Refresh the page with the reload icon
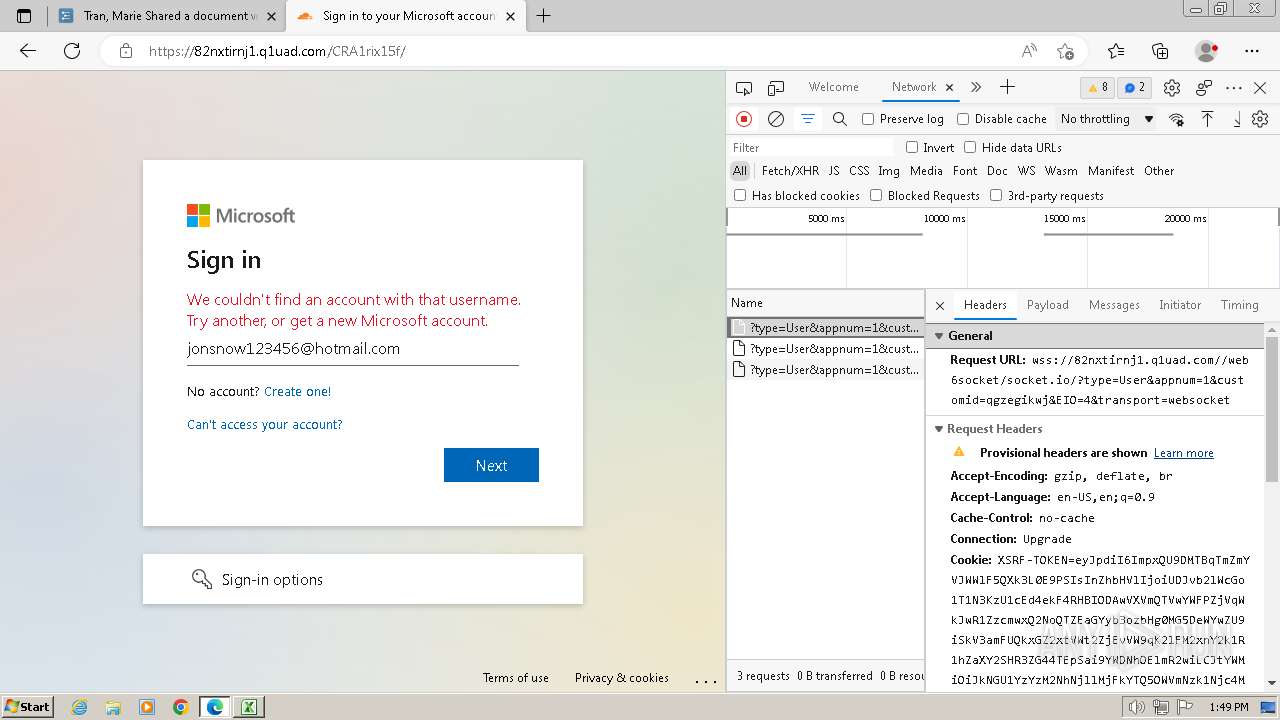Image resolution: width=1280 pixels, height=720 pixels. [72, 51]
